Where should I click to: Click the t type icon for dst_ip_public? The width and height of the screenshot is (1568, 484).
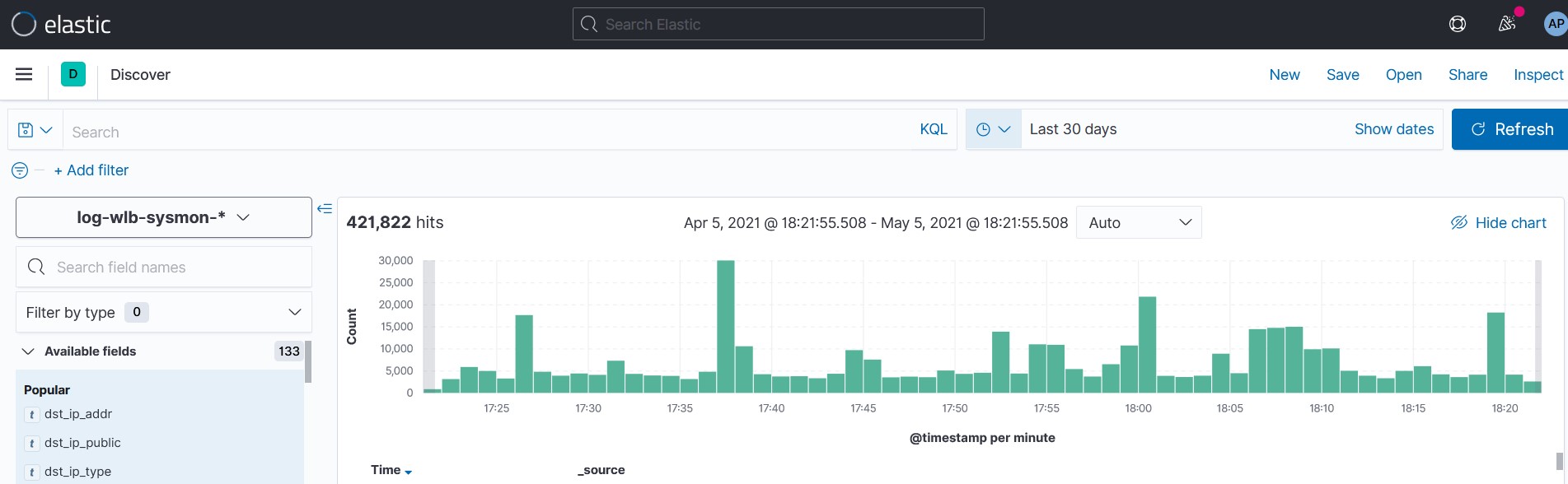[31, 444]
